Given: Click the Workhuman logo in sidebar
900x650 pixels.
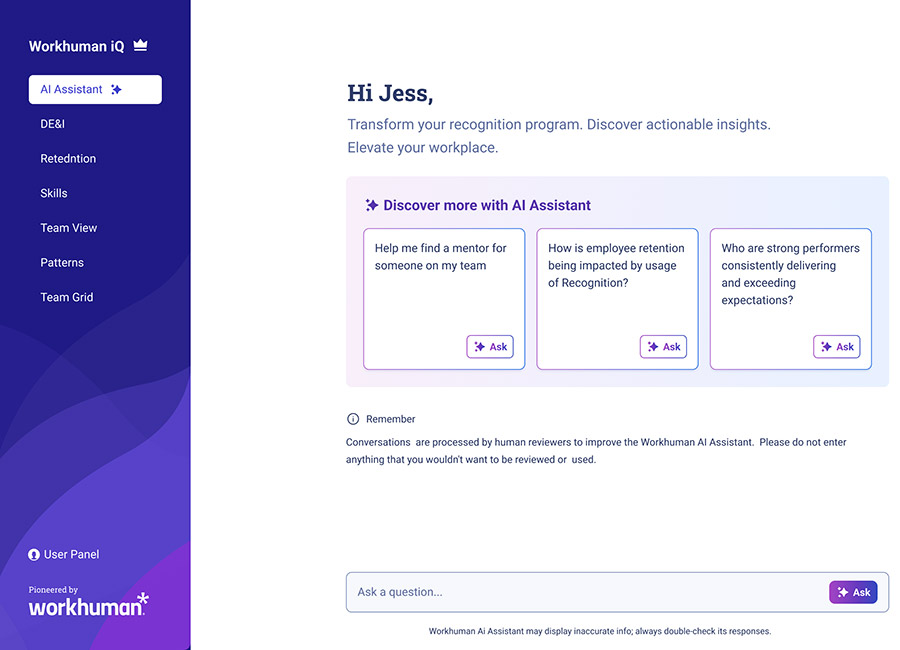Looking at the screenshot, I should tap(88, 604).
